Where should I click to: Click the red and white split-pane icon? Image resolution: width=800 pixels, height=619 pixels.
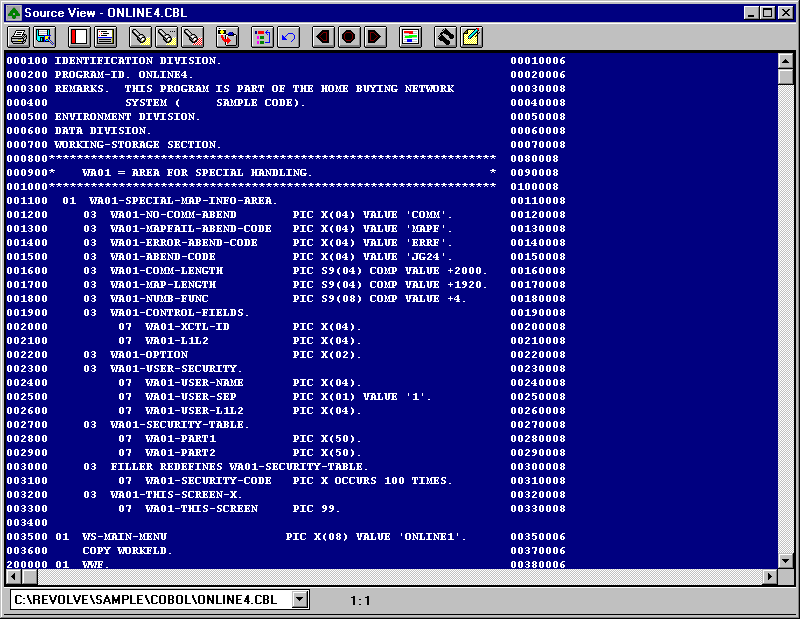coord(79,37)
